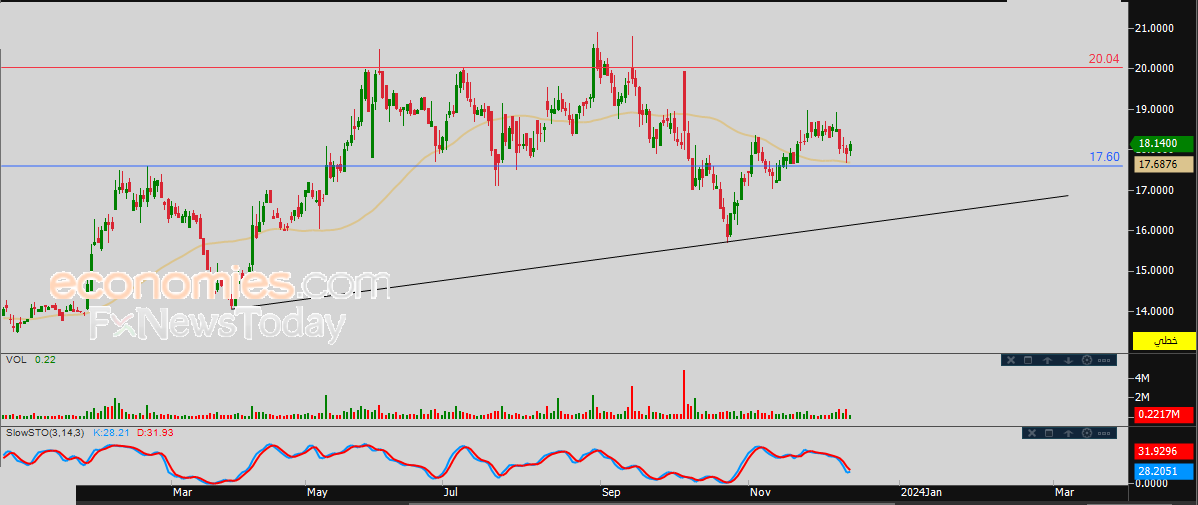Click the SlowSTO(3,14,3) indicator title

(x=45, y=433)
